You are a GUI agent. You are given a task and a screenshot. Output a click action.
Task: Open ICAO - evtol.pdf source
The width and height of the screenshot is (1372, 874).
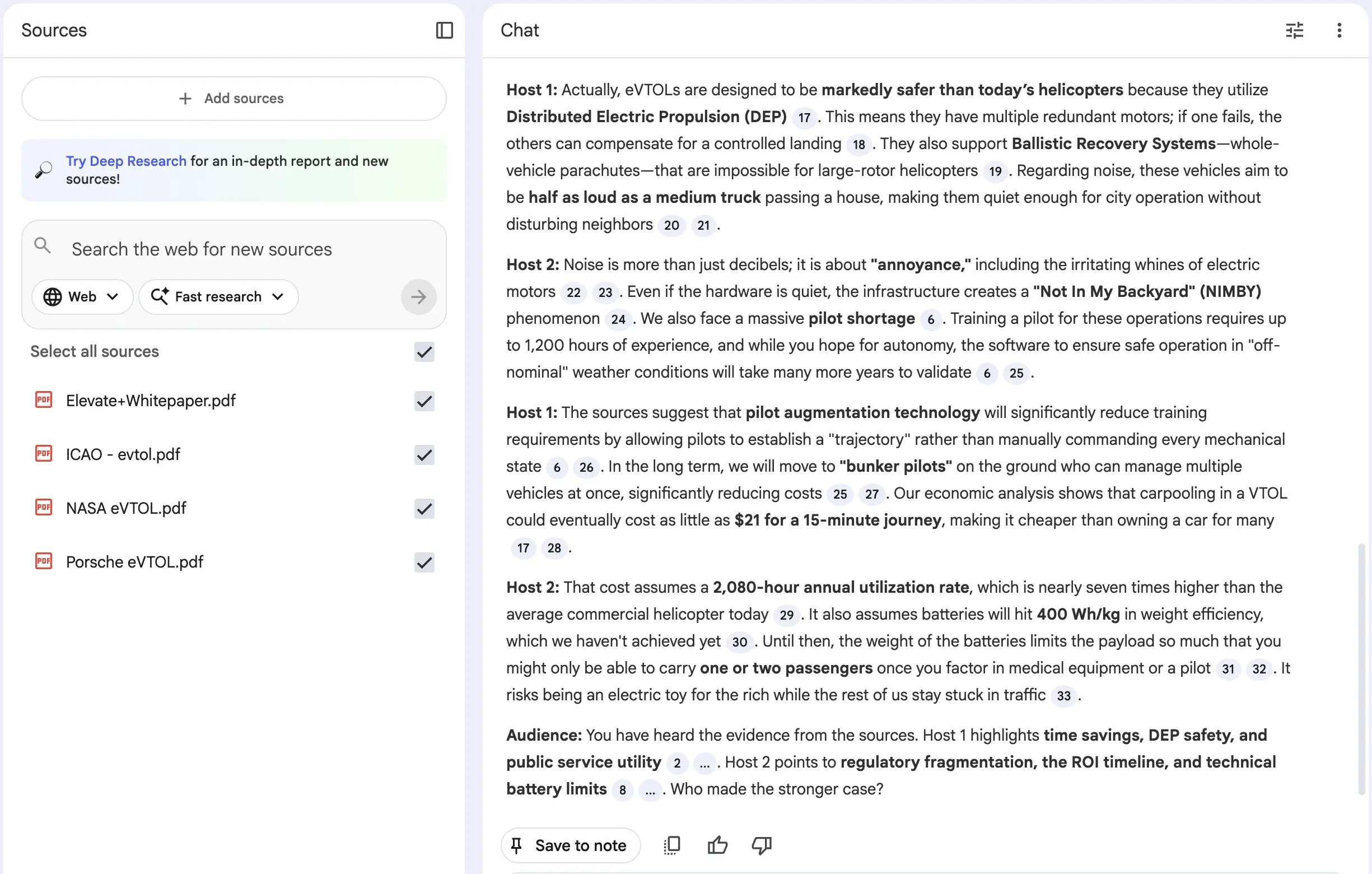(x=123, y=454)
